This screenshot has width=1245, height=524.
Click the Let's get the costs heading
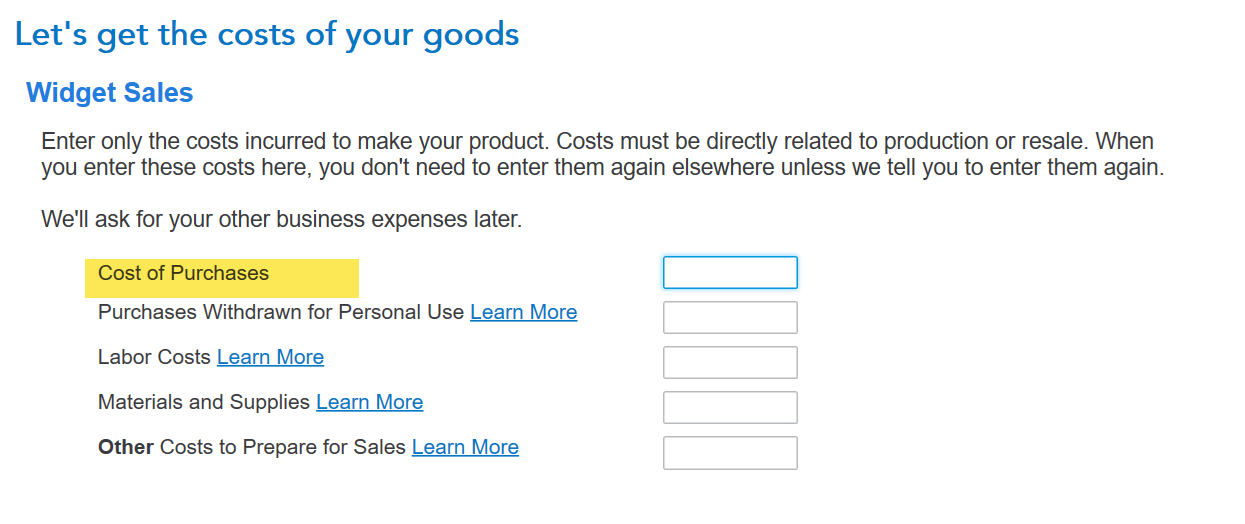[x=267, y=35]
